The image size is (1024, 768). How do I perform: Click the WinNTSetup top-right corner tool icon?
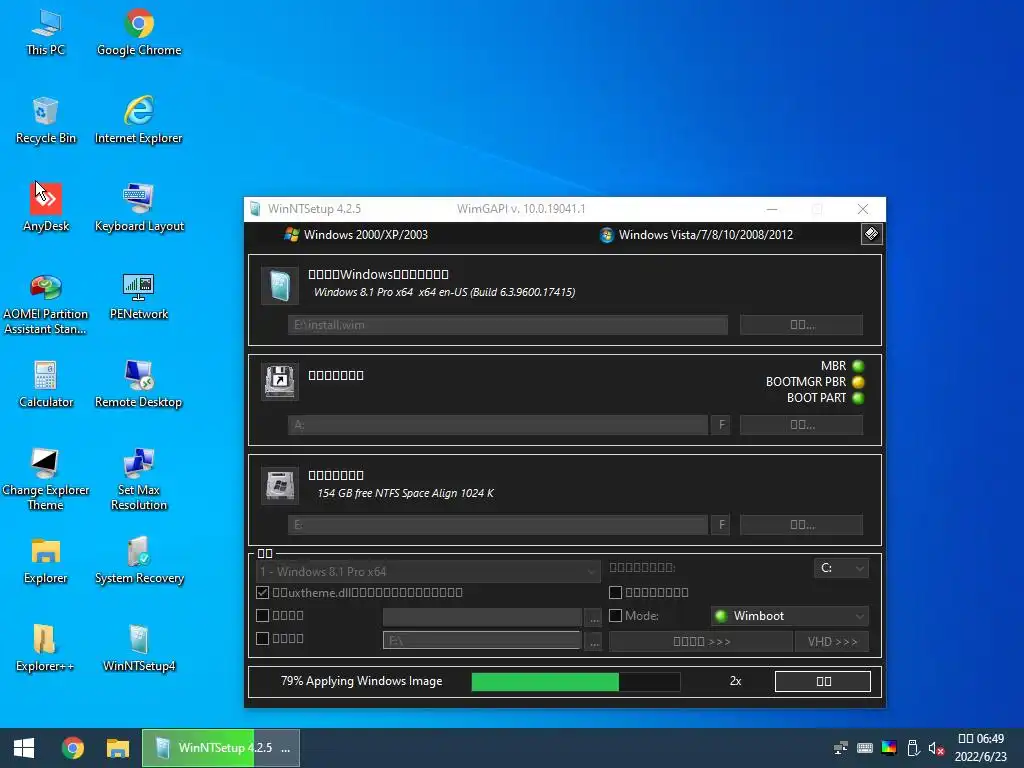[x=871, y=234]
